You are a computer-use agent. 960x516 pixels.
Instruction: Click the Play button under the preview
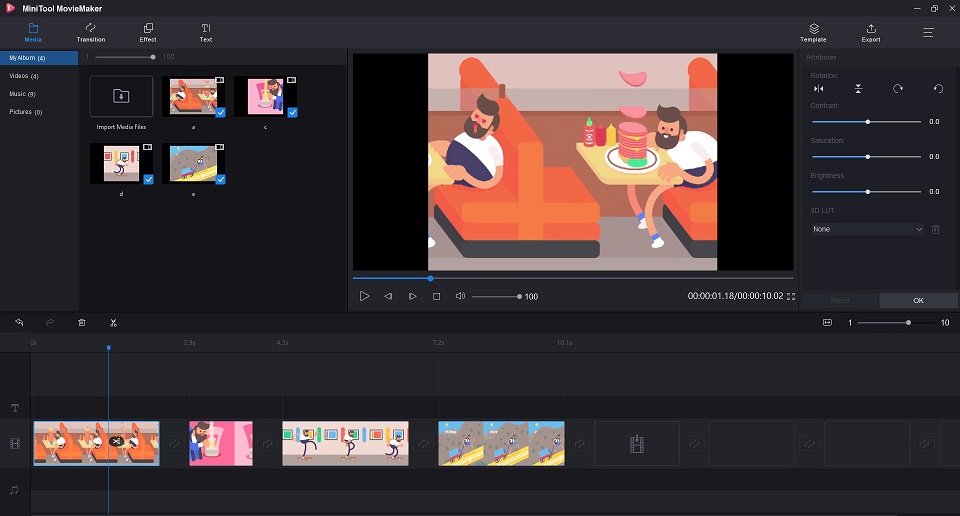(364, 297)
